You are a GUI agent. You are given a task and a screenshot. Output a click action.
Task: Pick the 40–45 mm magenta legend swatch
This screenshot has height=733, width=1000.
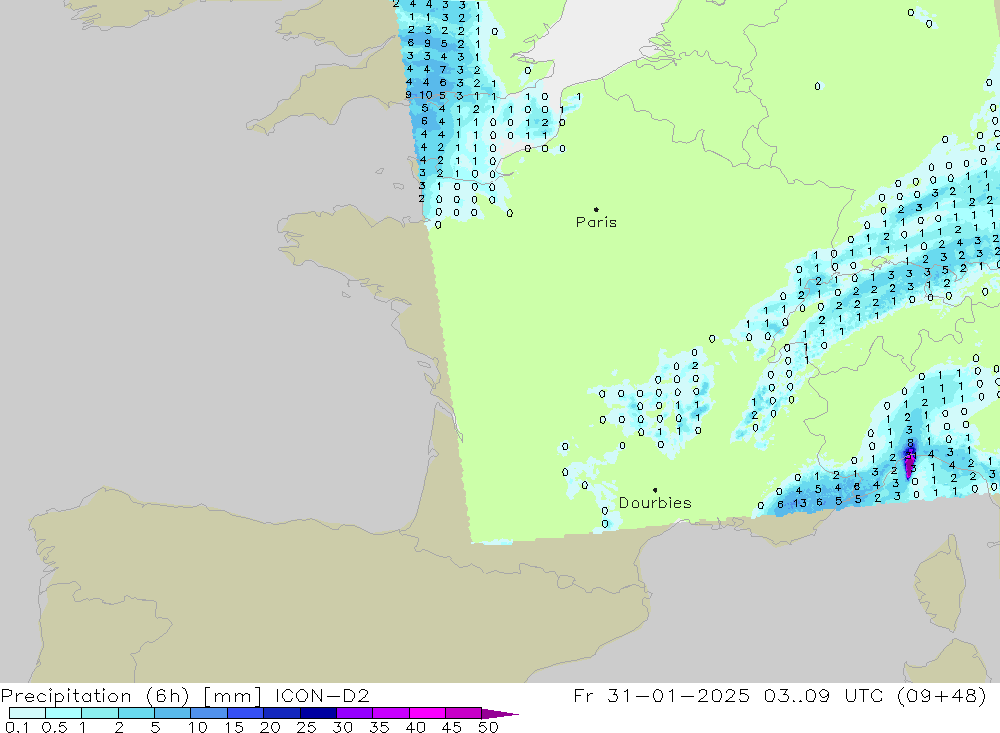coord(427,713)
